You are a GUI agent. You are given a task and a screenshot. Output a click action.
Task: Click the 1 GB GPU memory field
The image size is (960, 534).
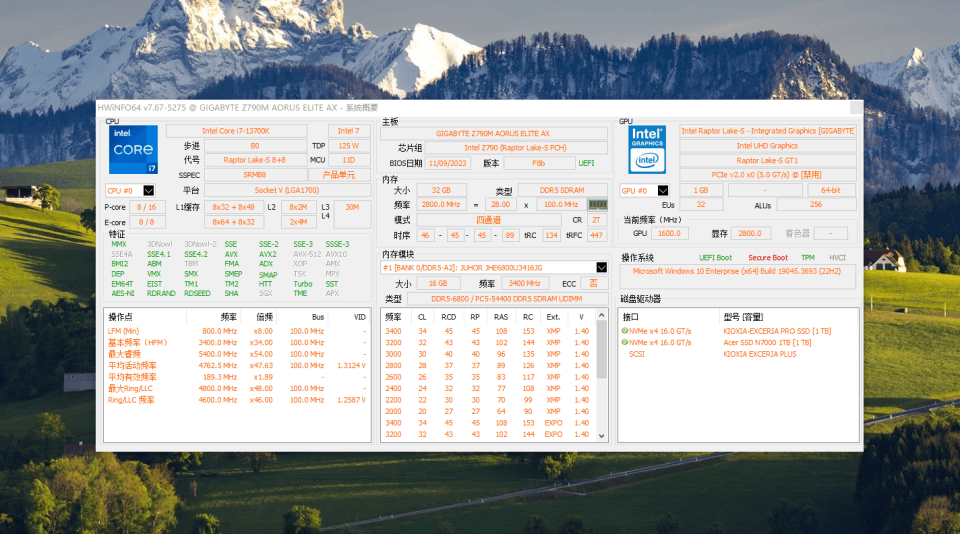tap(701, 190)
